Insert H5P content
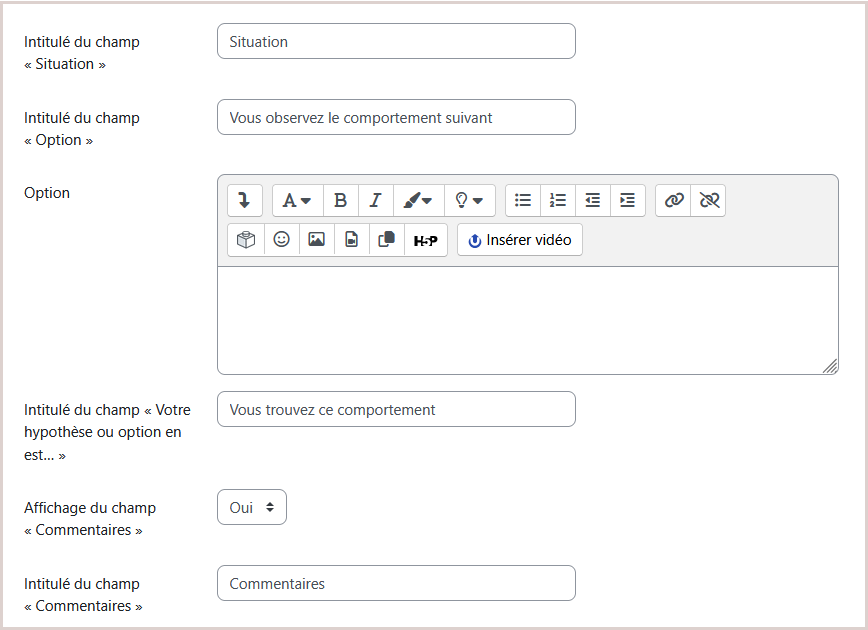This screenshot has height=630, width=868. click(426, 240)
